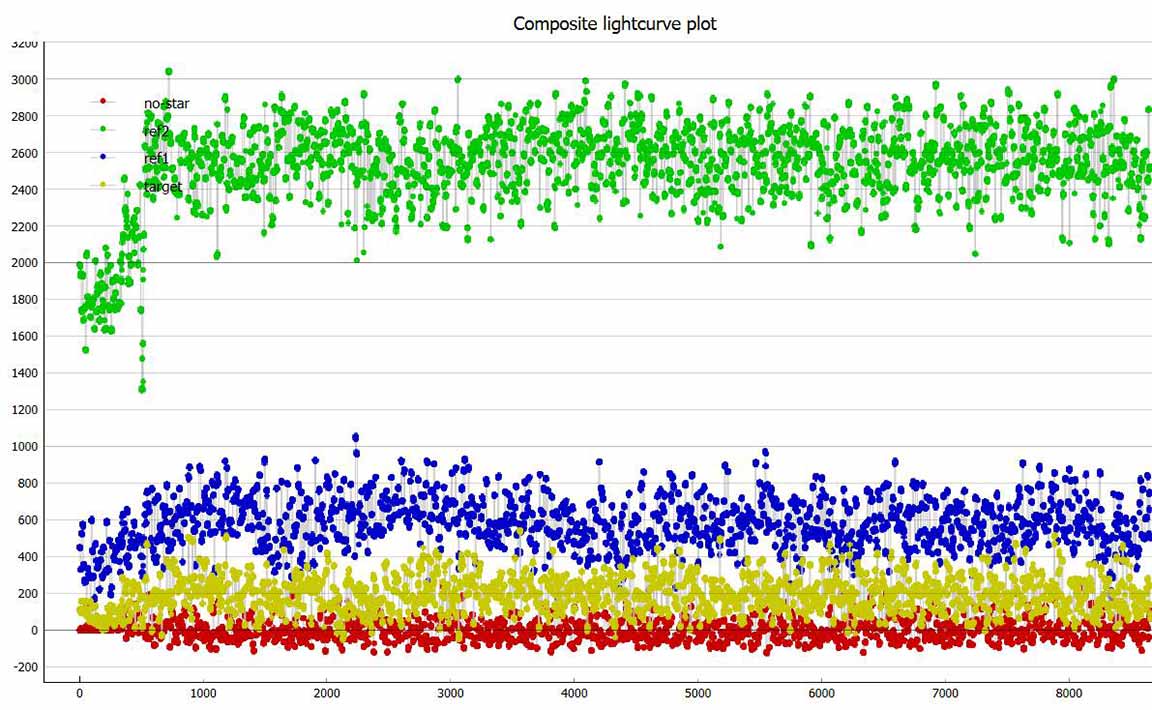Screen dimensions: 1152x710
Task: Click the 3200 tick label on y-axis
Action: 24,44
